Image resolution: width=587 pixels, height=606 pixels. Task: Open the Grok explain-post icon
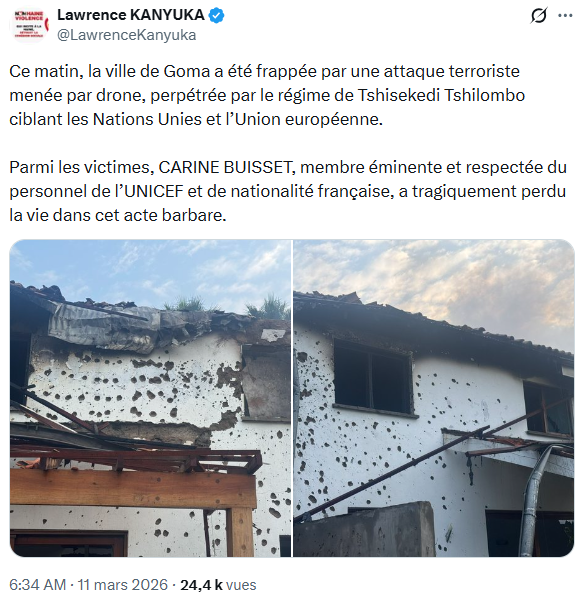coord(539,15)
